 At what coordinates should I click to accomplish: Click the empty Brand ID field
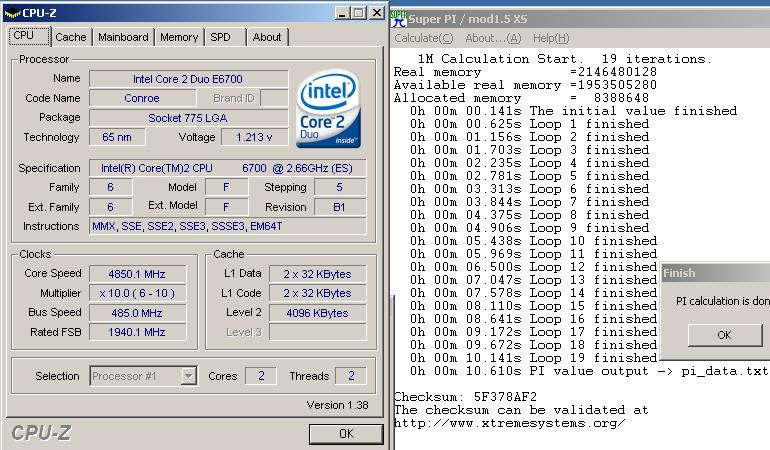(274, 98)
